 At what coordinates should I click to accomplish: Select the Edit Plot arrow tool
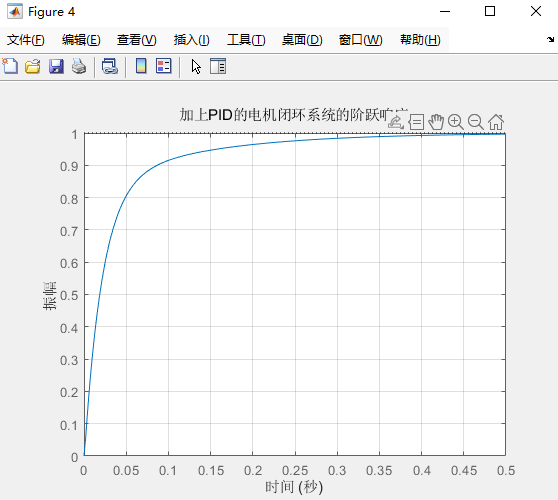[x=196, y=67]
